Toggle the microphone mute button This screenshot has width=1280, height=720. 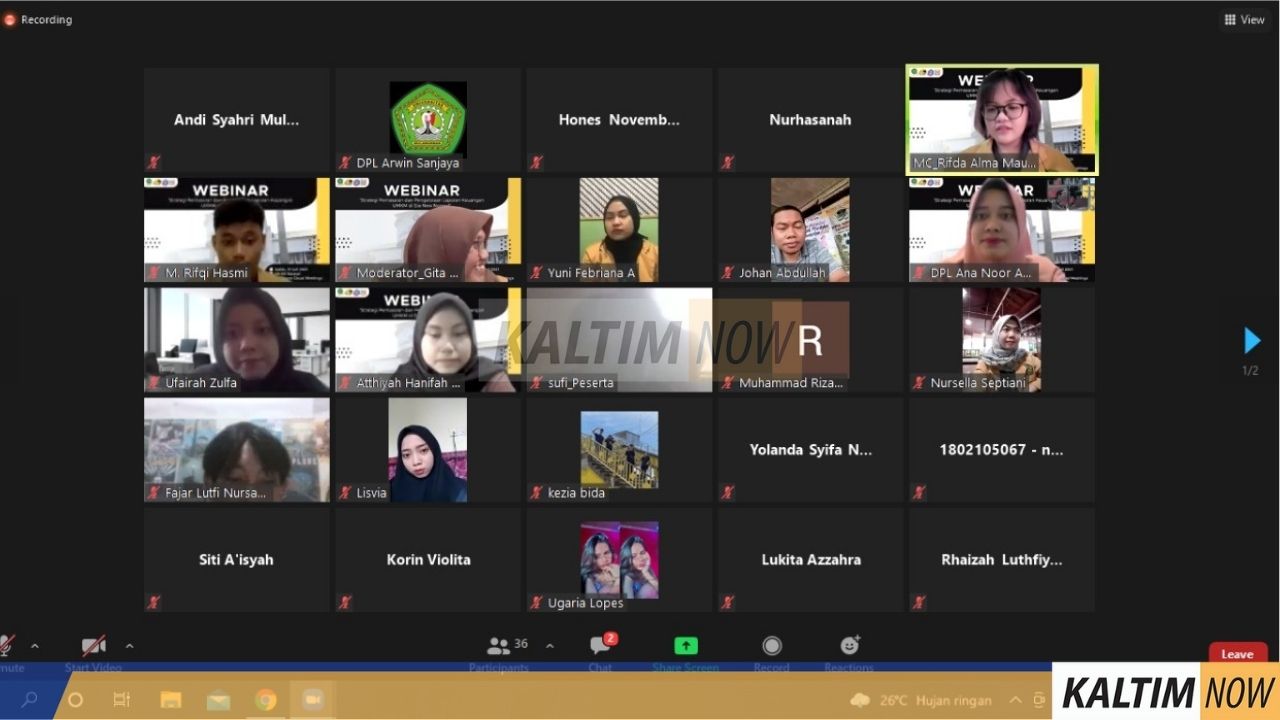[7, 646]
